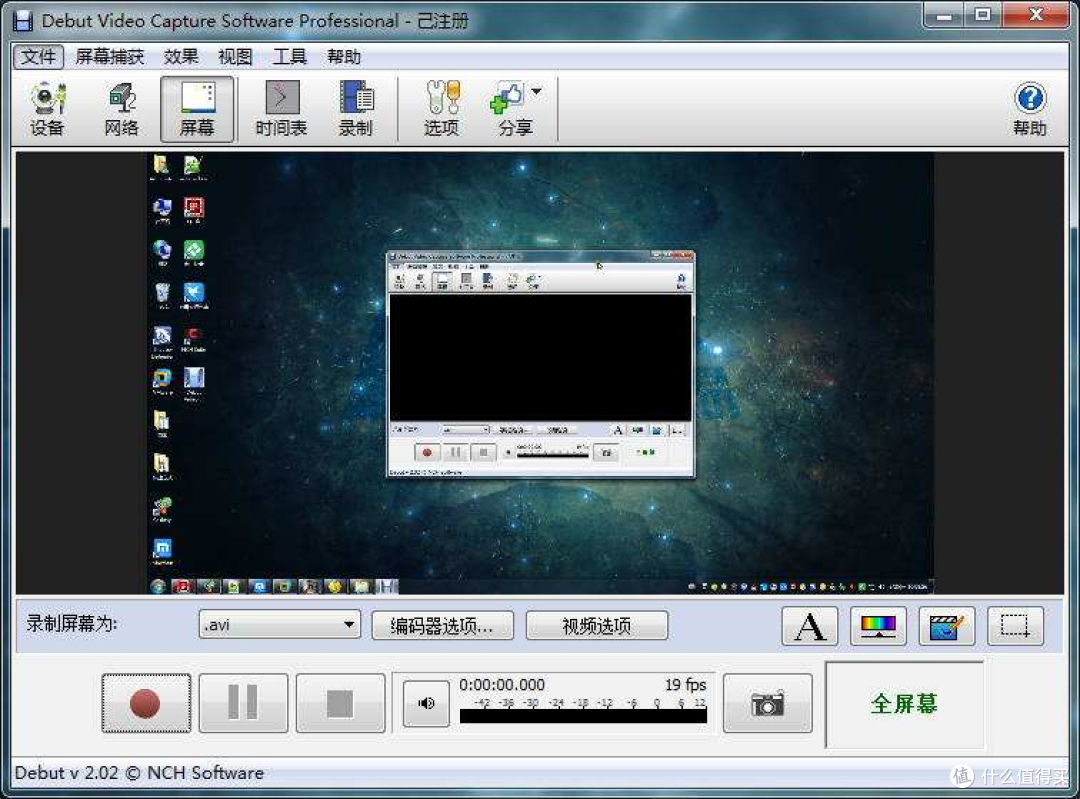Image resolution: width=1080 pixels, height=799 pixels.
Task: Toggle the speaker mute button
Action: tap(426, 703)
